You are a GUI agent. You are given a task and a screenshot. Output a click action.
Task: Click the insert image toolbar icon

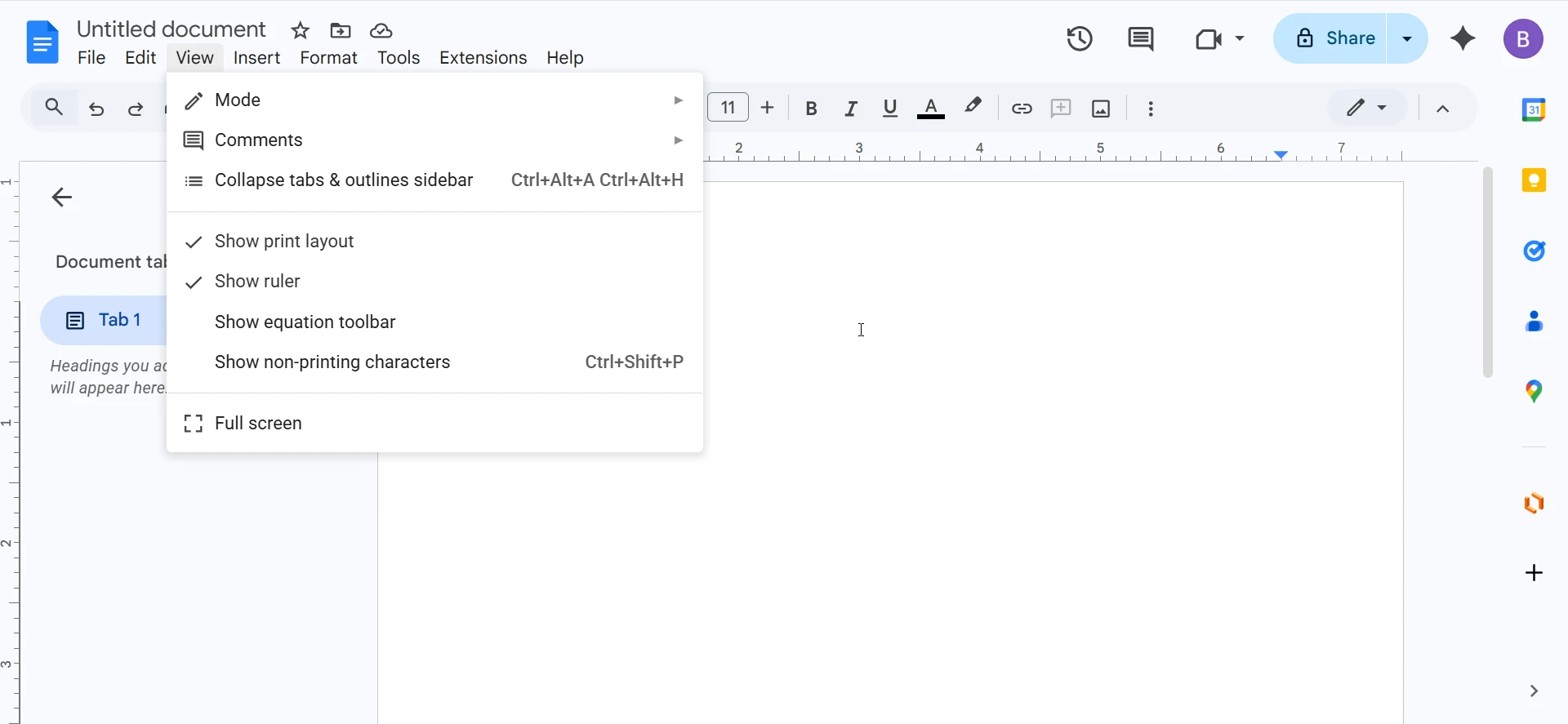1101,109
